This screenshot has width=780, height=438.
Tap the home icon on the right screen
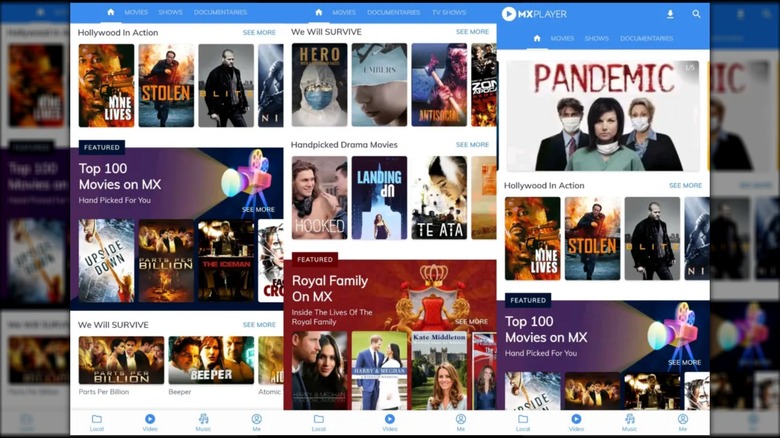pos(537,38)
